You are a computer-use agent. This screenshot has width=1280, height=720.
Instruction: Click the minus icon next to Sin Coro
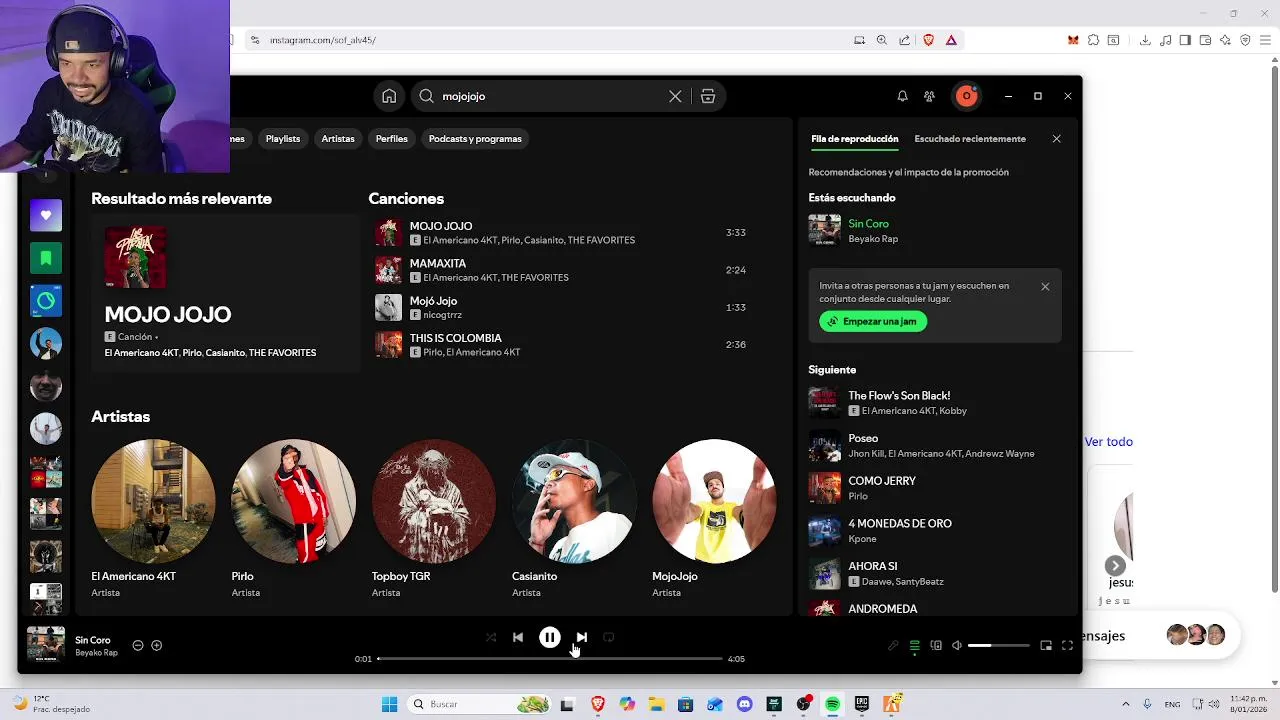coord(138,645)
